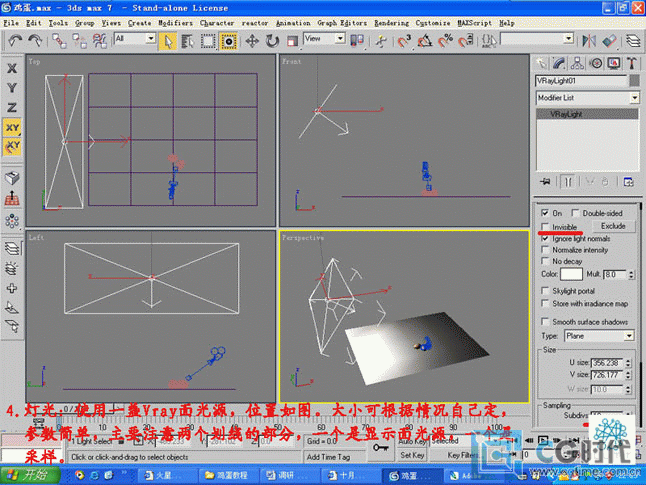The height and width of the screenshot is (485, 646).
Task: Pick the Select and Rotate tool
Action: tap(272, 41)
